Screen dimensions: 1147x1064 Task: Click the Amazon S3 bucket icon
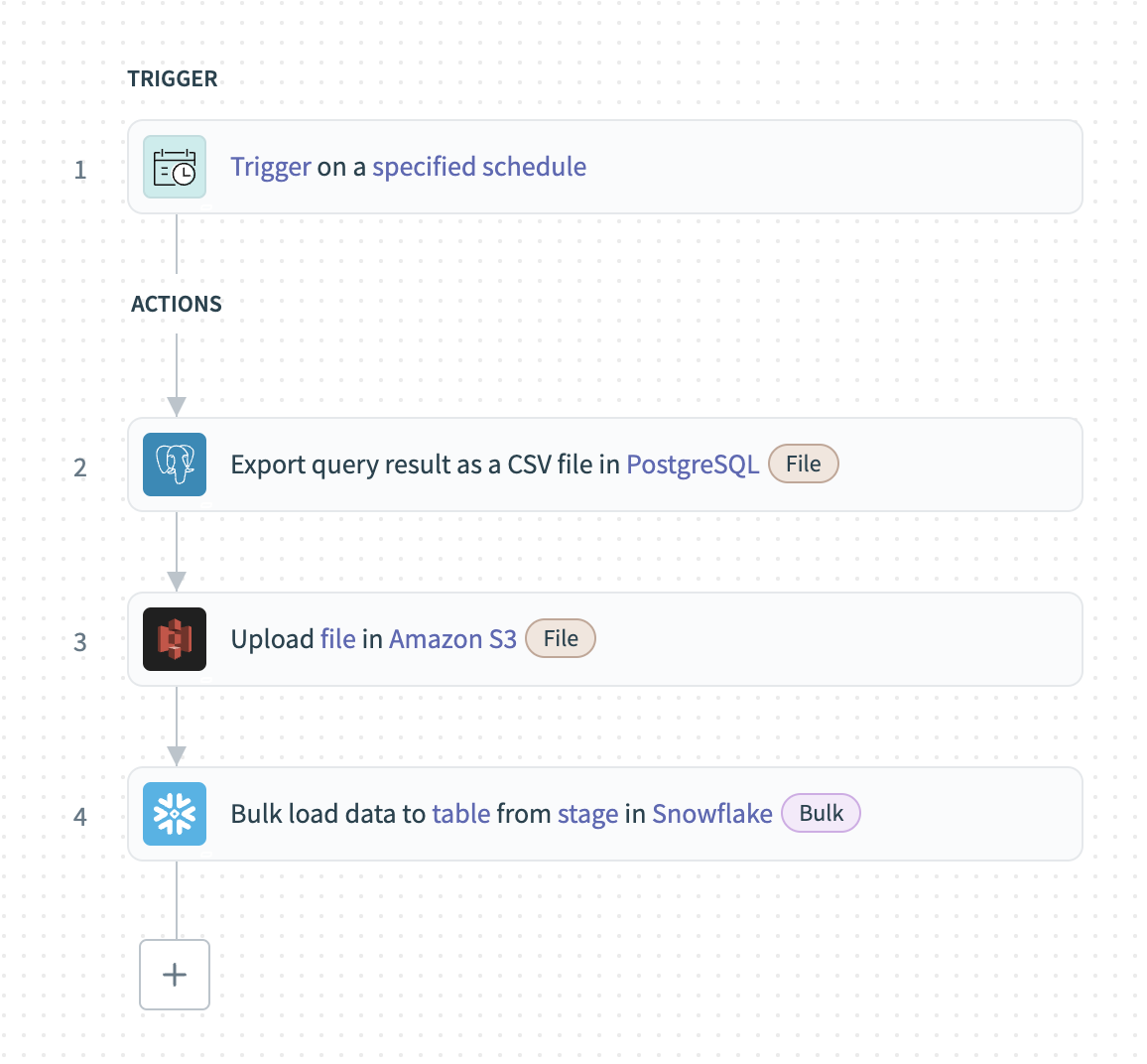coord(174,638)
